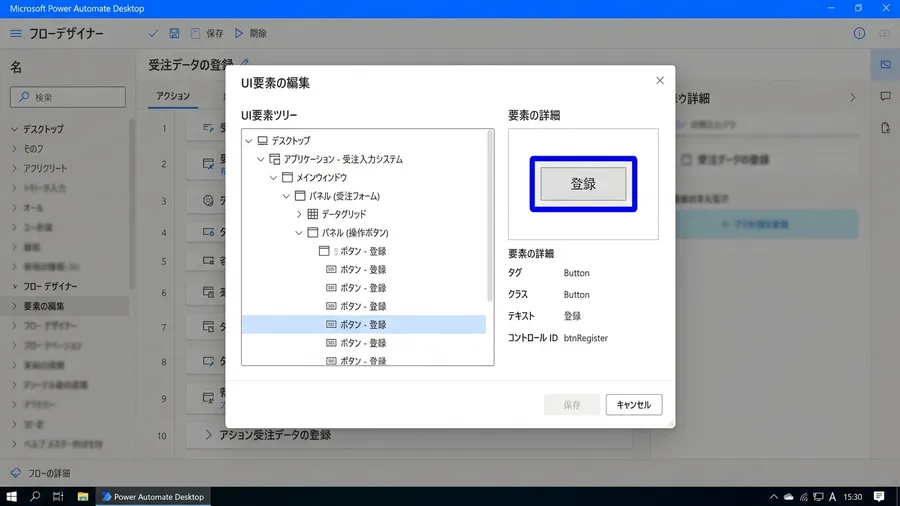
Task: Switch to the アクション tab
Action: click(x=173, y=96)
